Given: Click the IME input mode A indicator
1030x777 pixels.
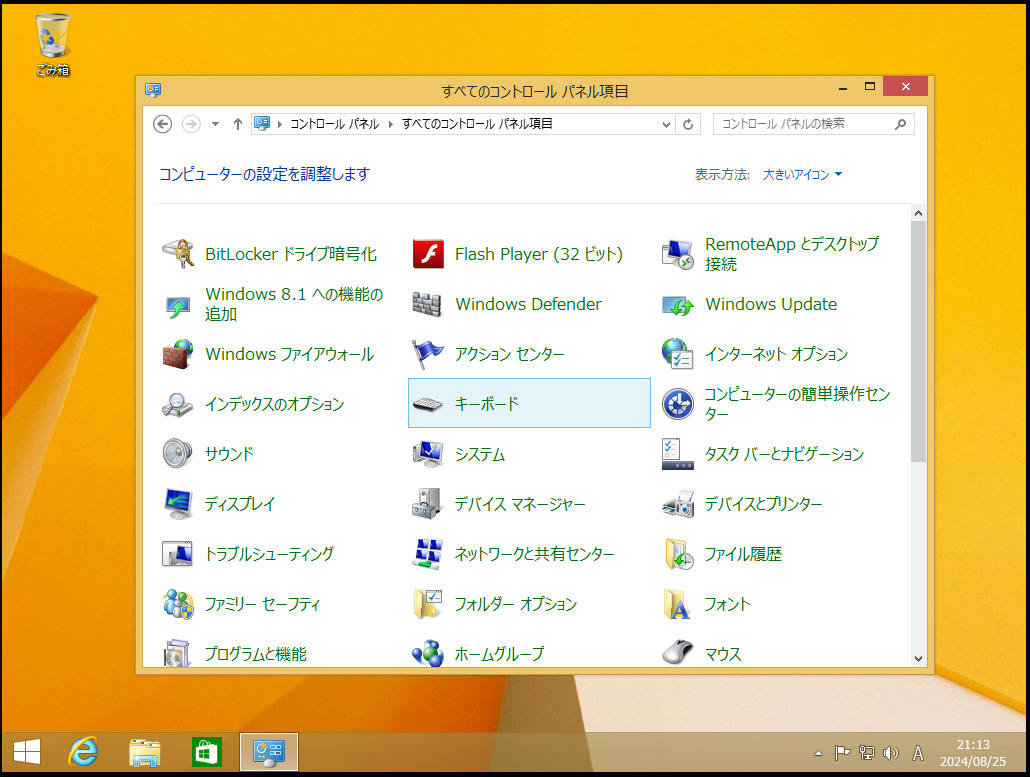Looking at the screenshot, I should coord(918,753).
